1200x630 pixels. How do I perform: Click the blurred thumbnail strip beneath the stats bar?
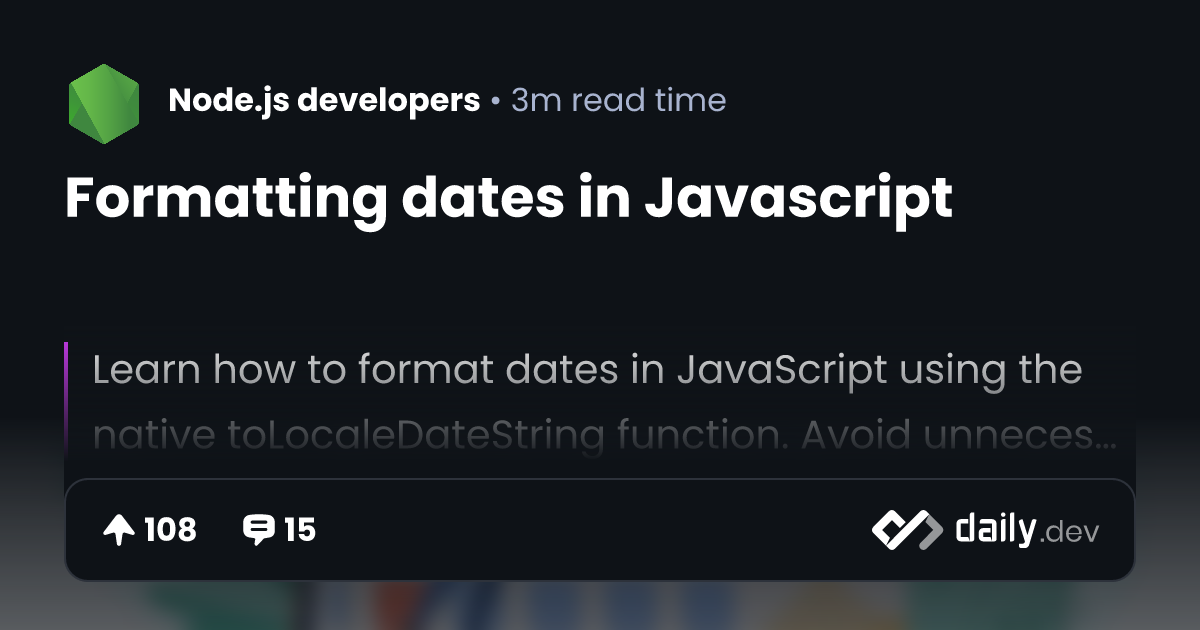pyautogui.click(x=600, y=603)
